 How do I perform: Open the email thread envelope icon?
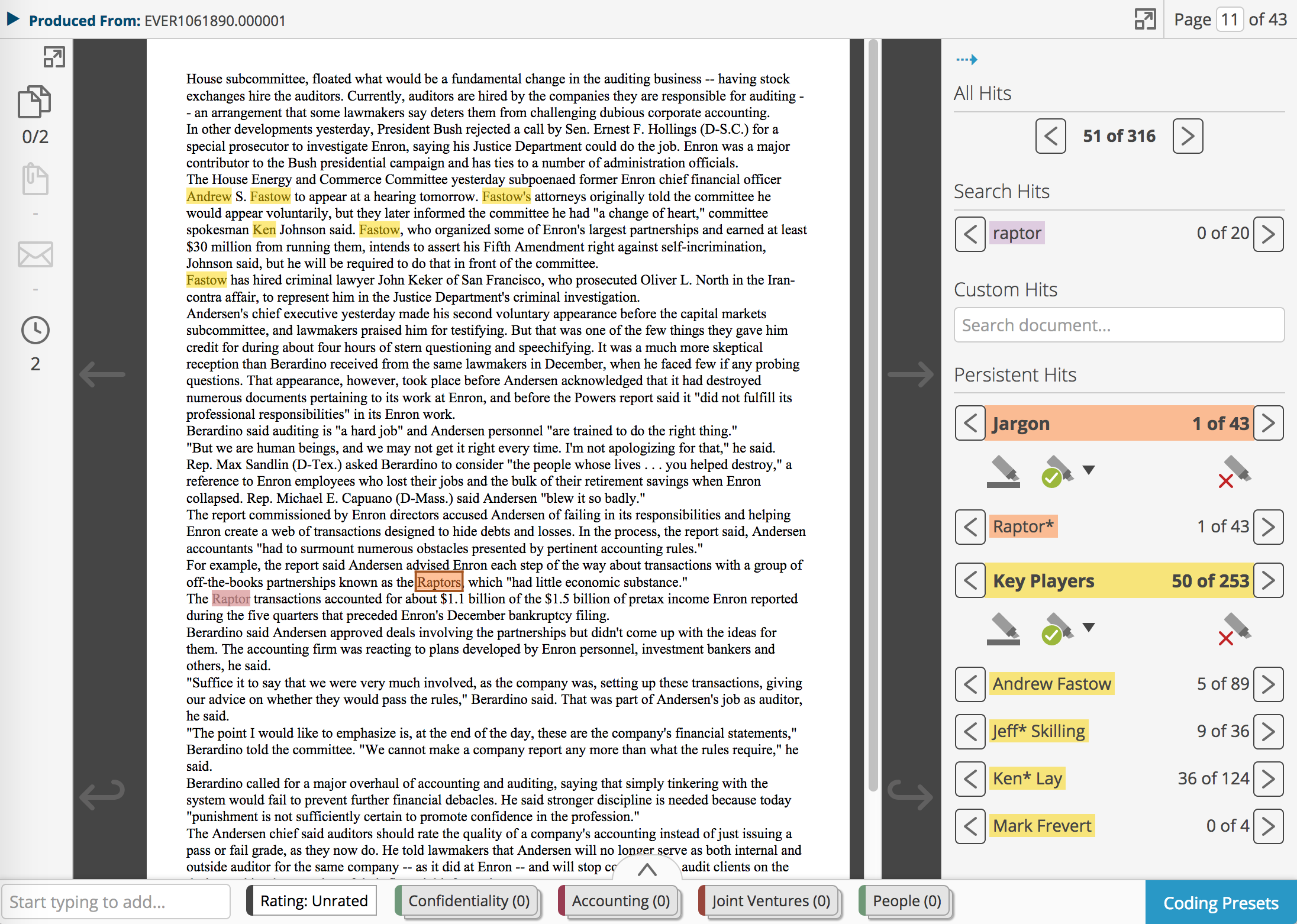(x=35, y=254)
